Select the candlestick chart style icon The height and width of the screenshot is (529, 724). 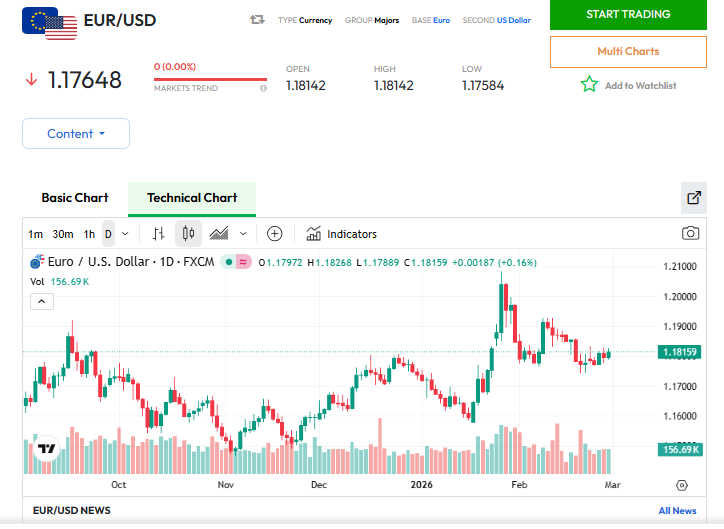click(x=188, y=234)
